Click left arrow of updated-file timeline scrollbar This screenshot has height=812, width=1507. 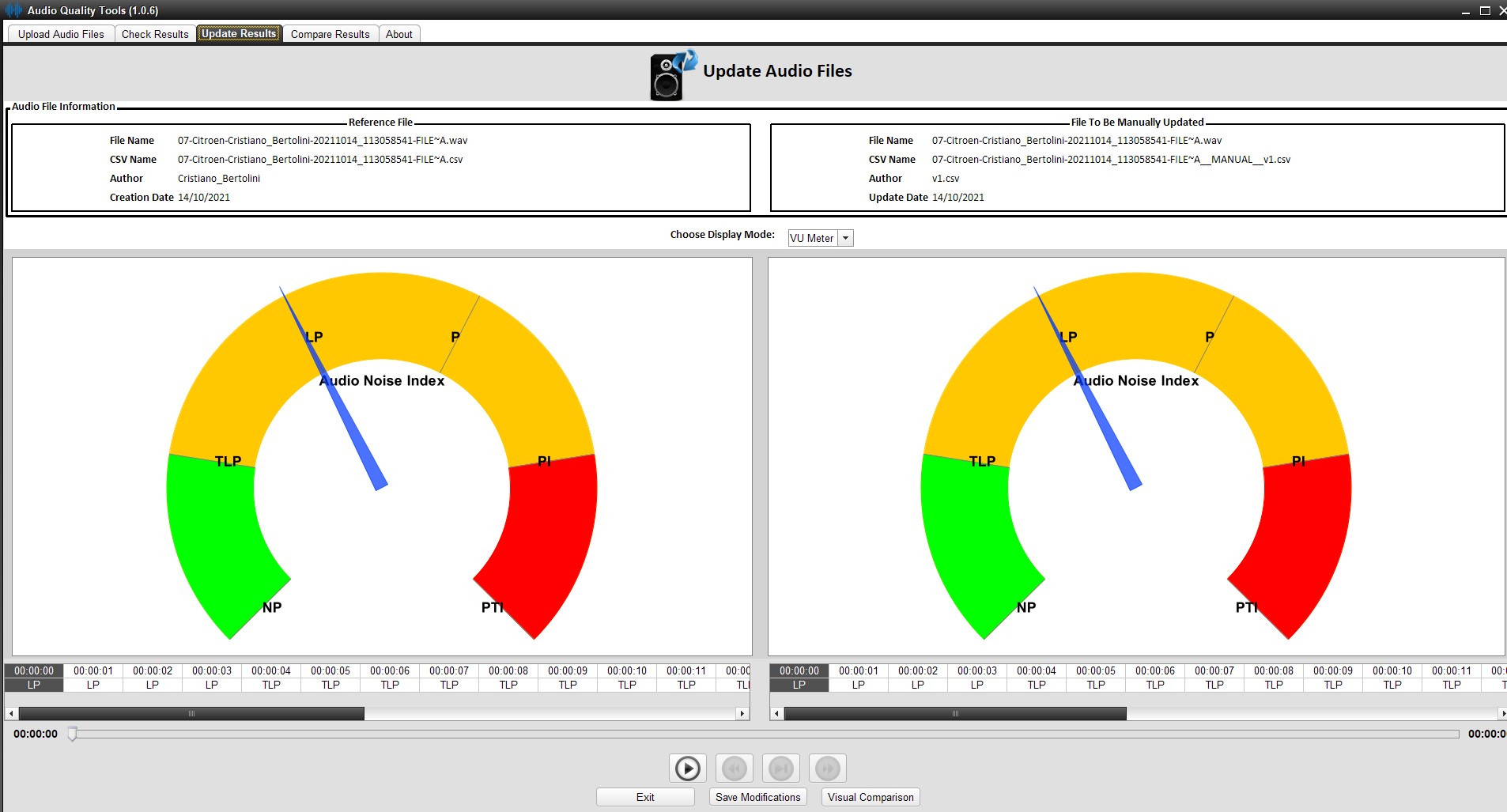[x=776, y=714]
